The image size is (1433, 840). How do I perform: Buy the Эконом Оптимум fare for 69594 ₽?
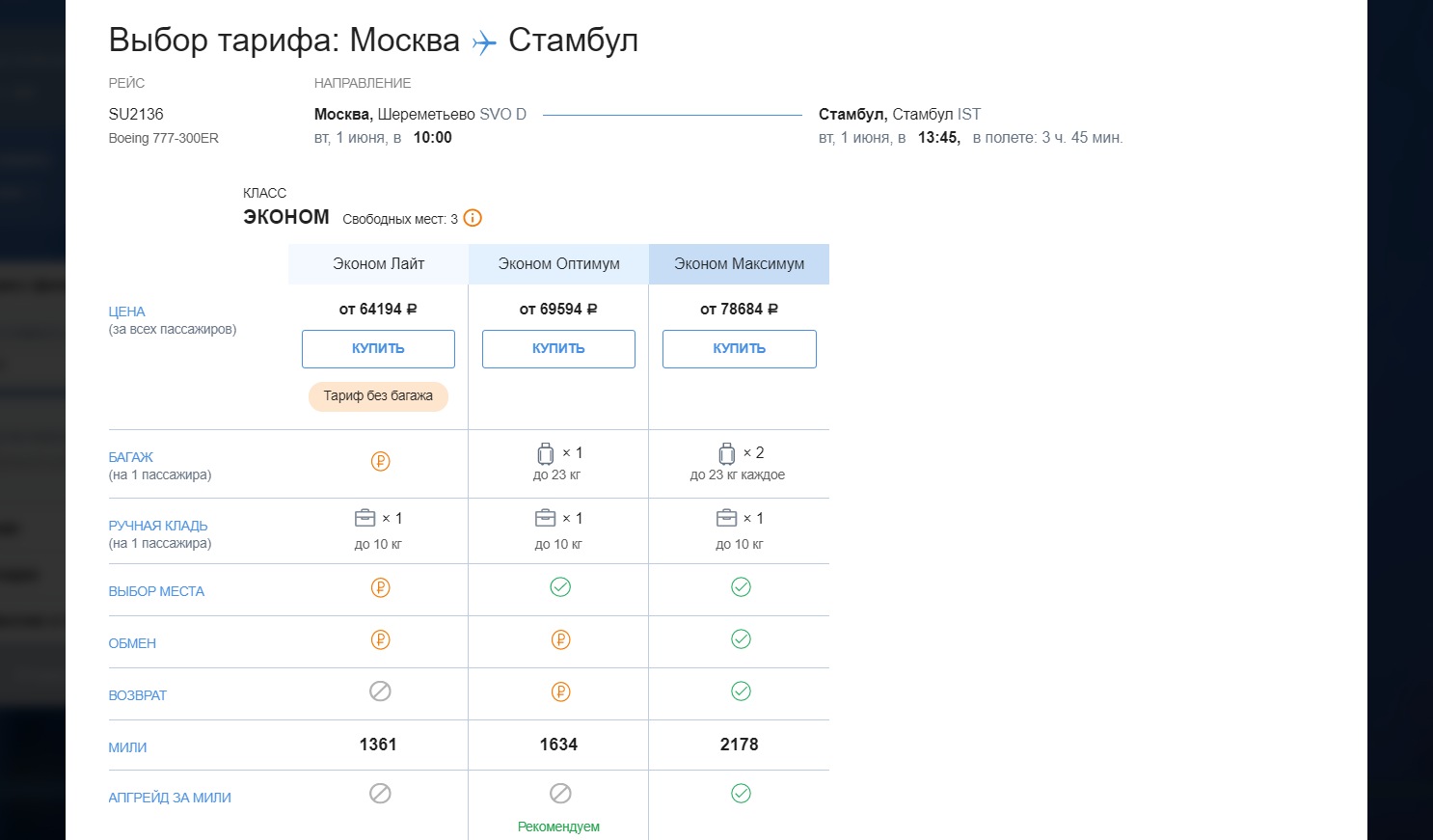click(x=558, y=349)
